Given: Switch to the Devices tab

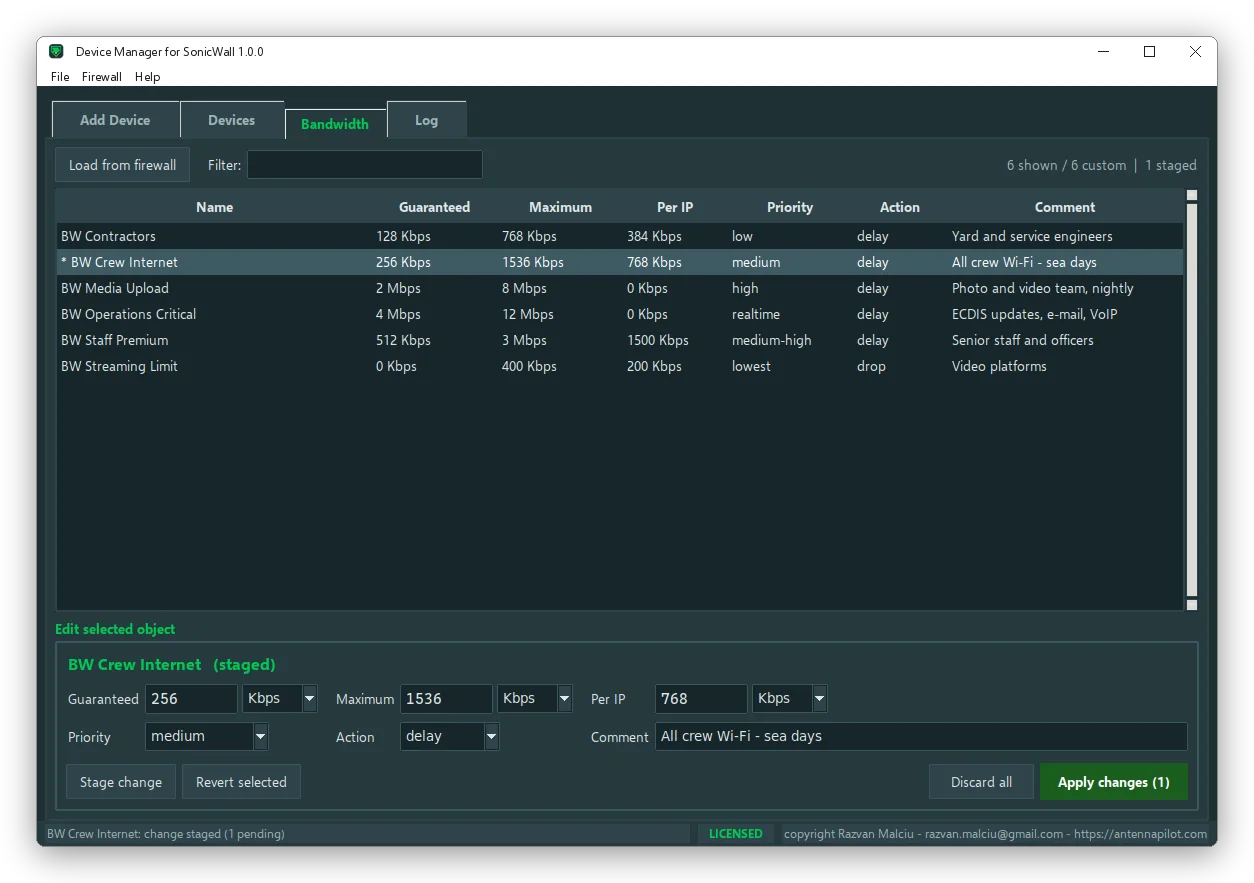Looking at the screenshot, I should tap(232, 120).
